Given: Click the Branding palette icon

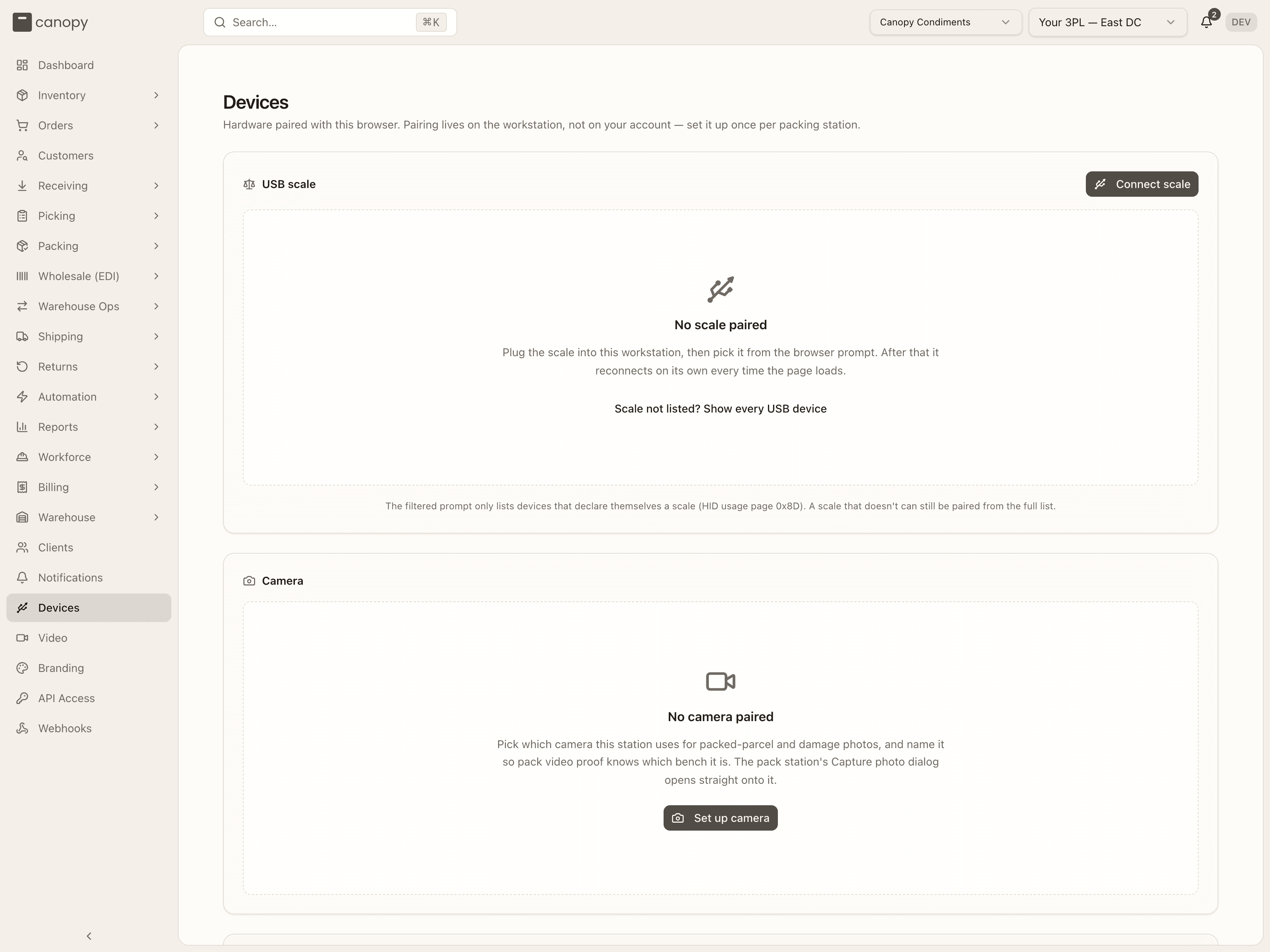Looking at the screenshot, I should pyautogui.click(x=22, y=668).
